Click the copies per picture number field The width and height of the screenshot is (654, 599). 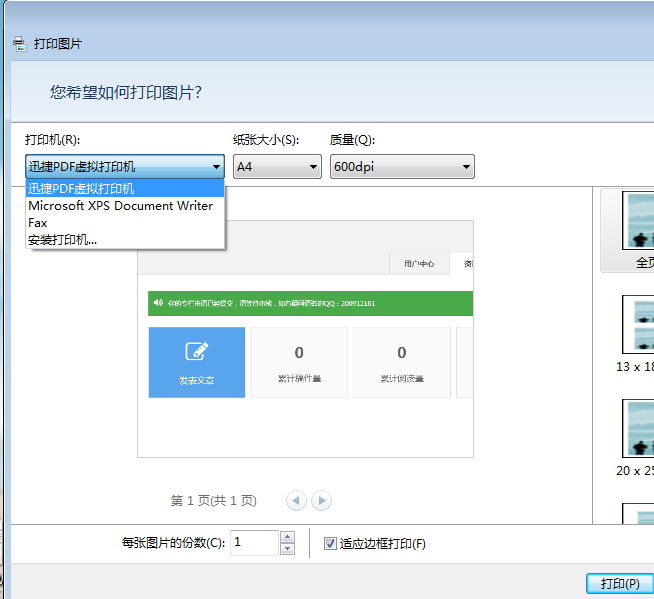pos(254,543)
